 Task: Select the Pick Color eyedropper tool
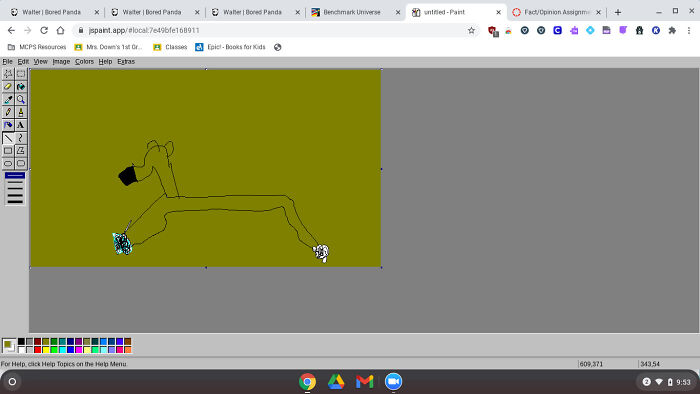(8, 99)
